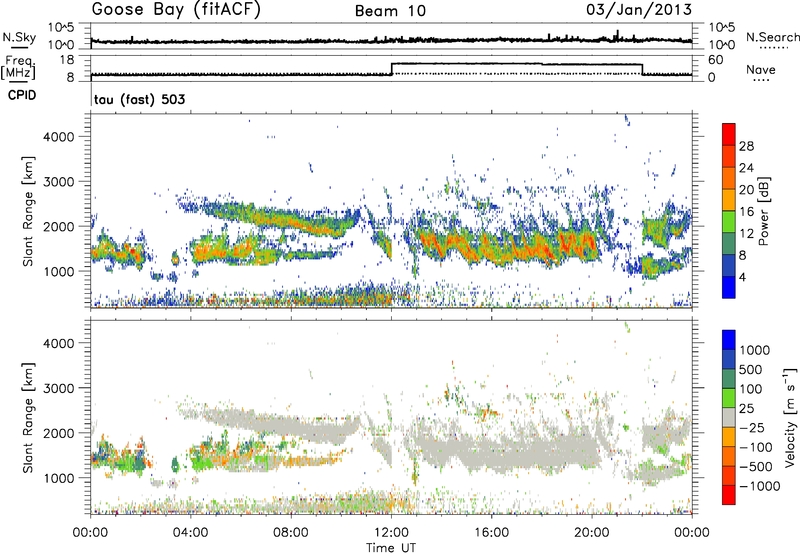The image size is (800, 554).
Task: Click the velocity panel 'Slant Range [km]' label
Action: tap(28, 418)
